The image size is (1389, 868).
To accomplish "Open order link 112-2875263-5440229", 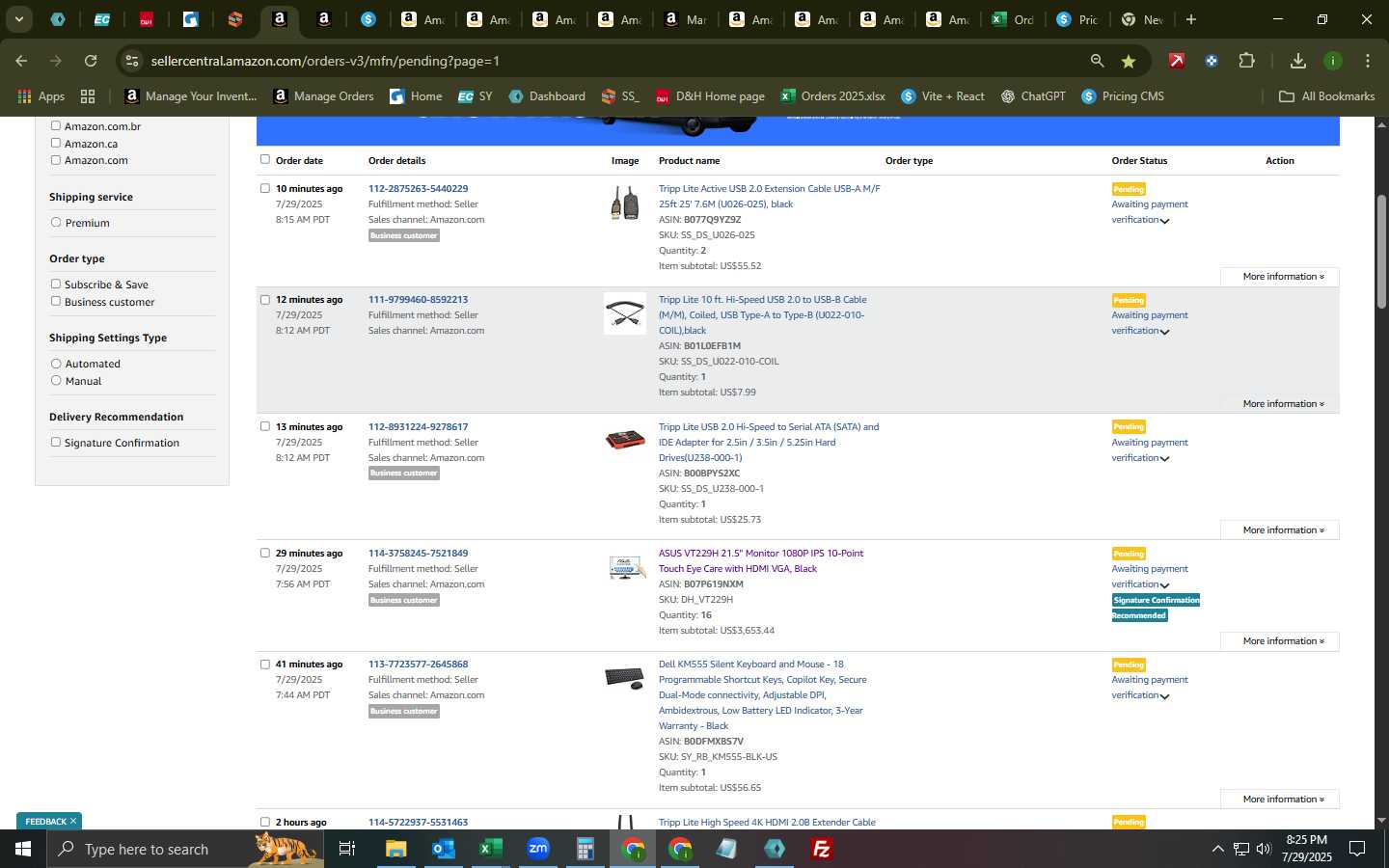I will (x=418, y=189).
